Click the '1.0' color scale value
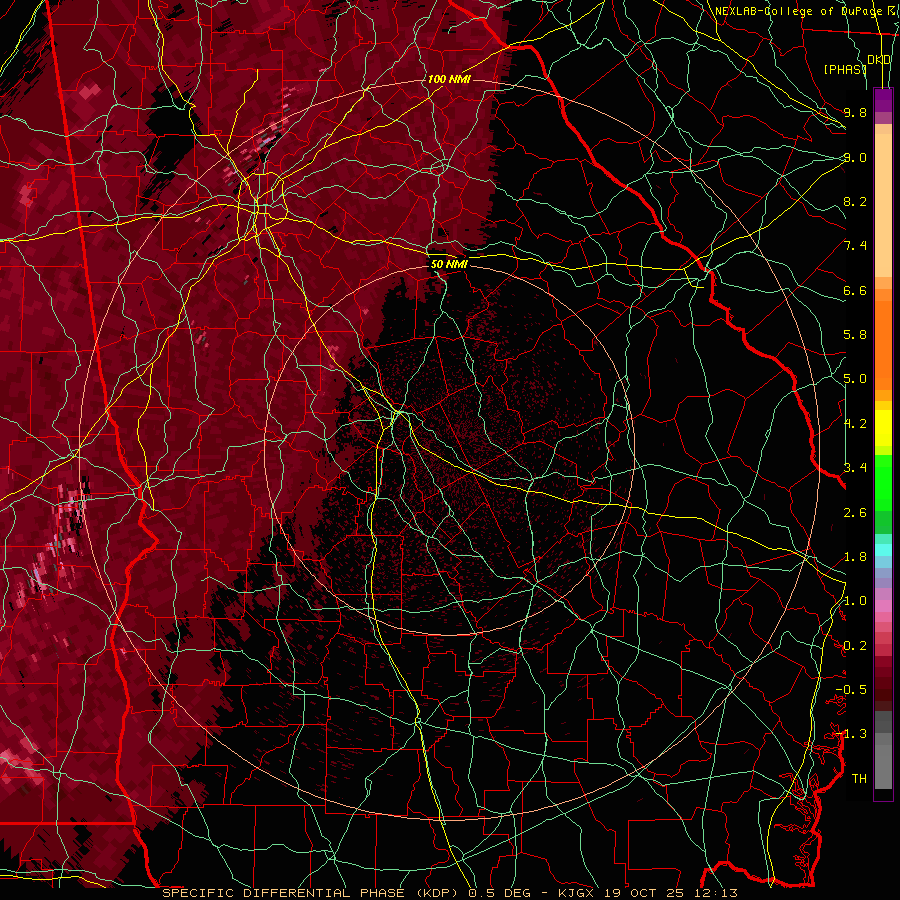Screen dimensions: 900x900 coord(855,601)
